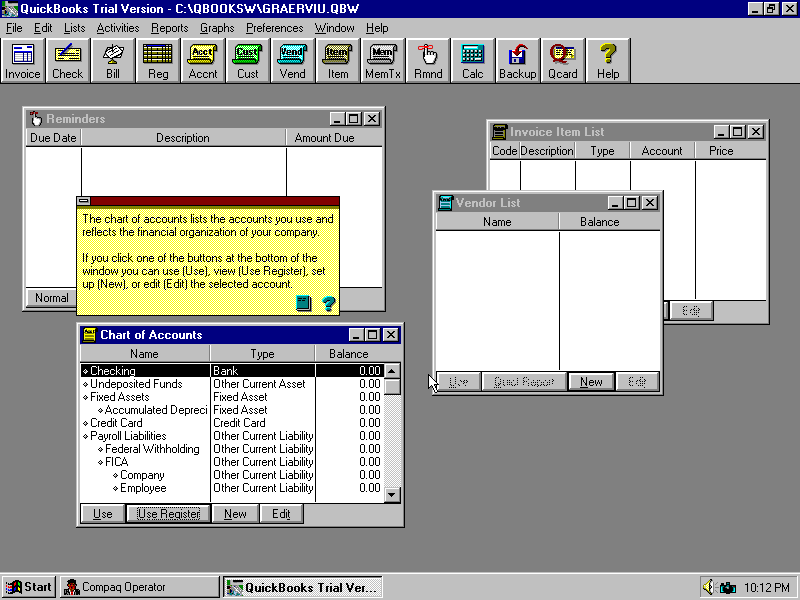Open the Lists menu
This screenshot has width=800, height=600.
74,28
